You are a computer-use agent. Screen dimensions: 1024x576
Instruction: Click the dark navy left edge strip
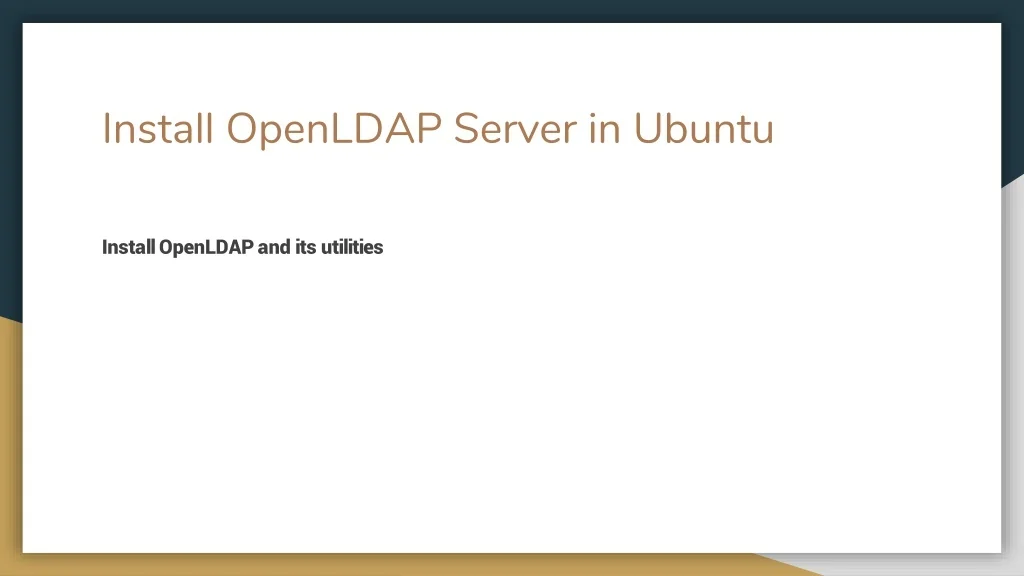tap(10, 150)
